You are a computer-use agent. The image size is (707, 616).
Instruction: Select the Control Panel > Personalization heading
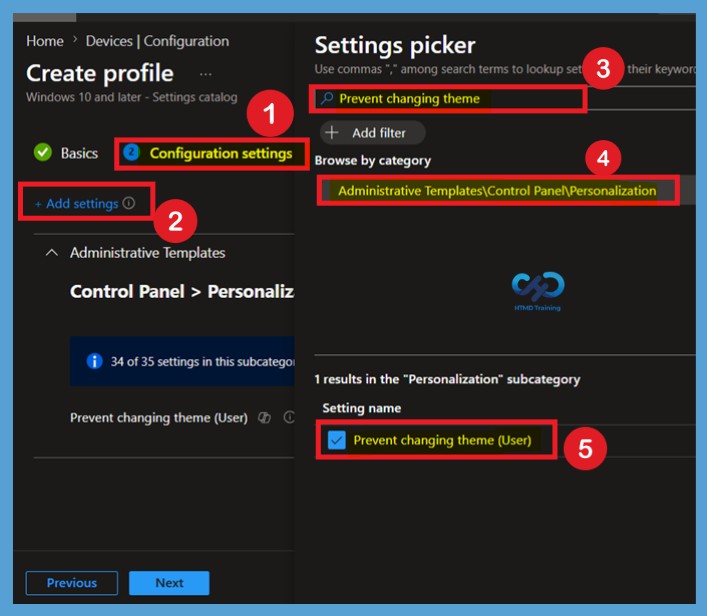(x=182, y=291)
